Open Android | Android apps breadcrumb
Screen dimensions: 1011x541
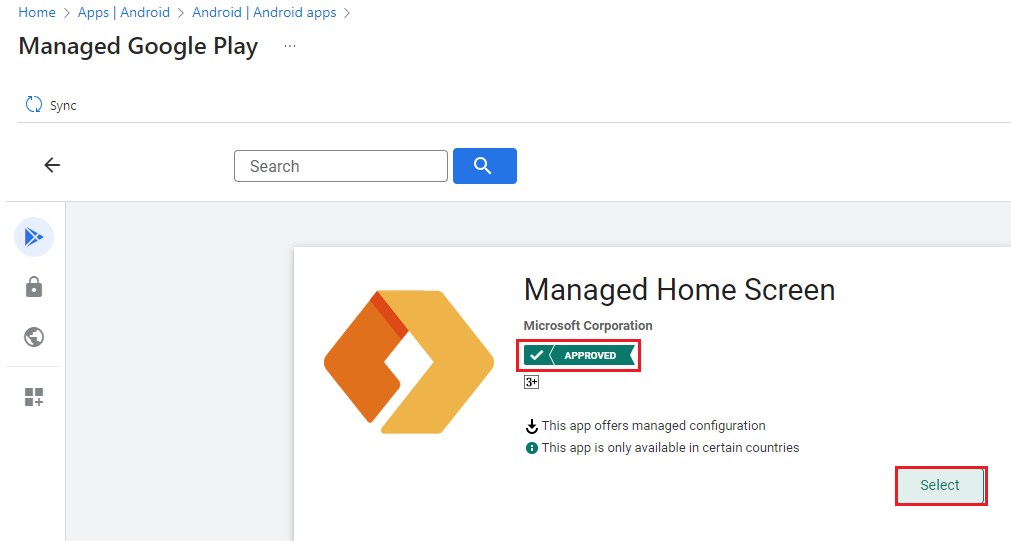coord(264,13)
